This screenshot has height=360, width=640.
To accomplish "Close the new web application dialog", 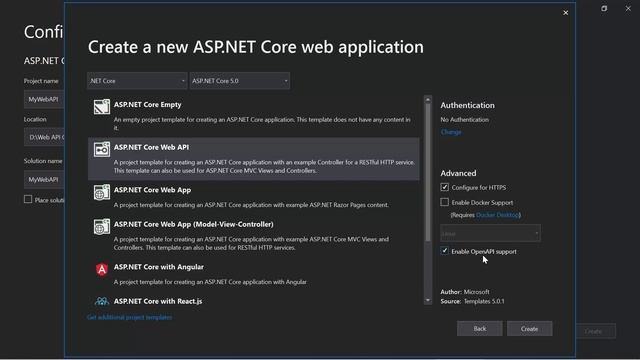I will pos(565,13).
